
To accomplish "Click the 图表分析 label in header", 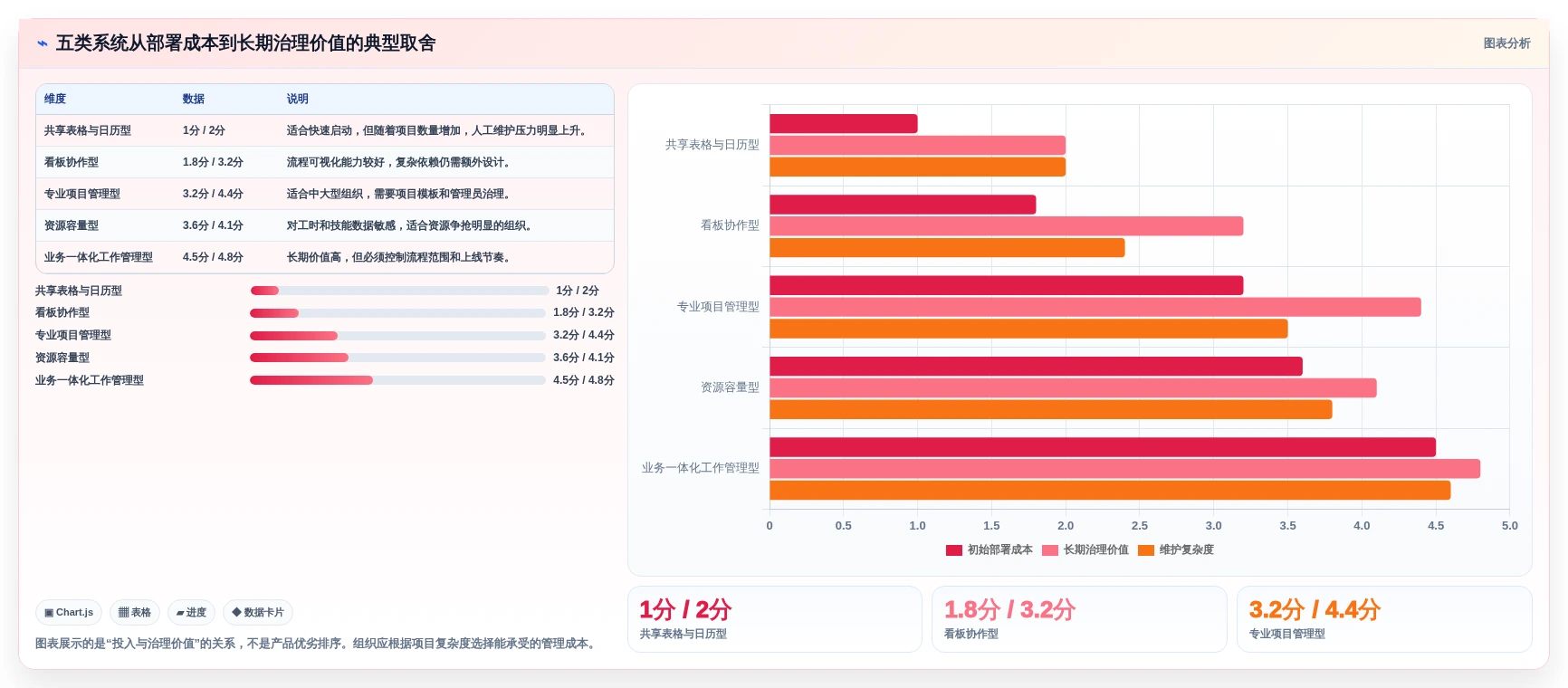I will click(1506, 43).
